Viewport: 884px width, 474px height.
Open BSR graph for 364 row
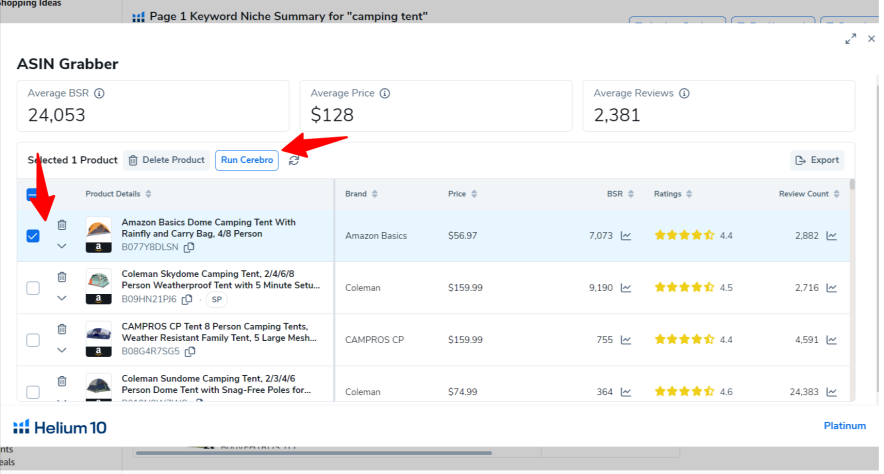(626, 392)
